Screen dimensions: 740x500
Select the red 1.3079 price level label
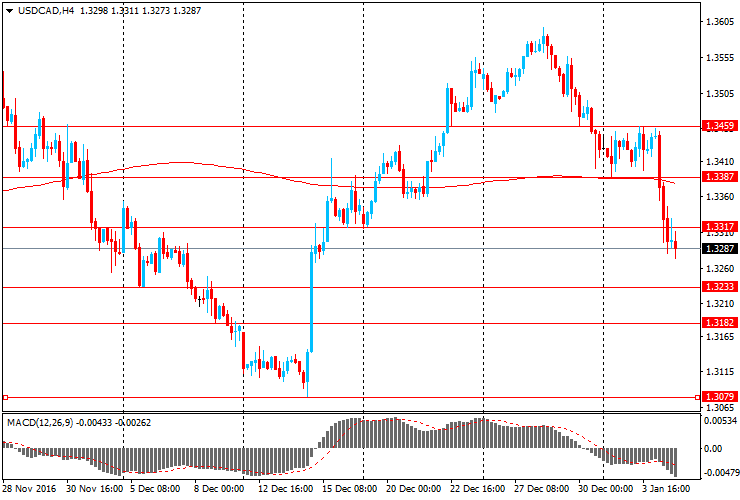click(x=719, y=397)
